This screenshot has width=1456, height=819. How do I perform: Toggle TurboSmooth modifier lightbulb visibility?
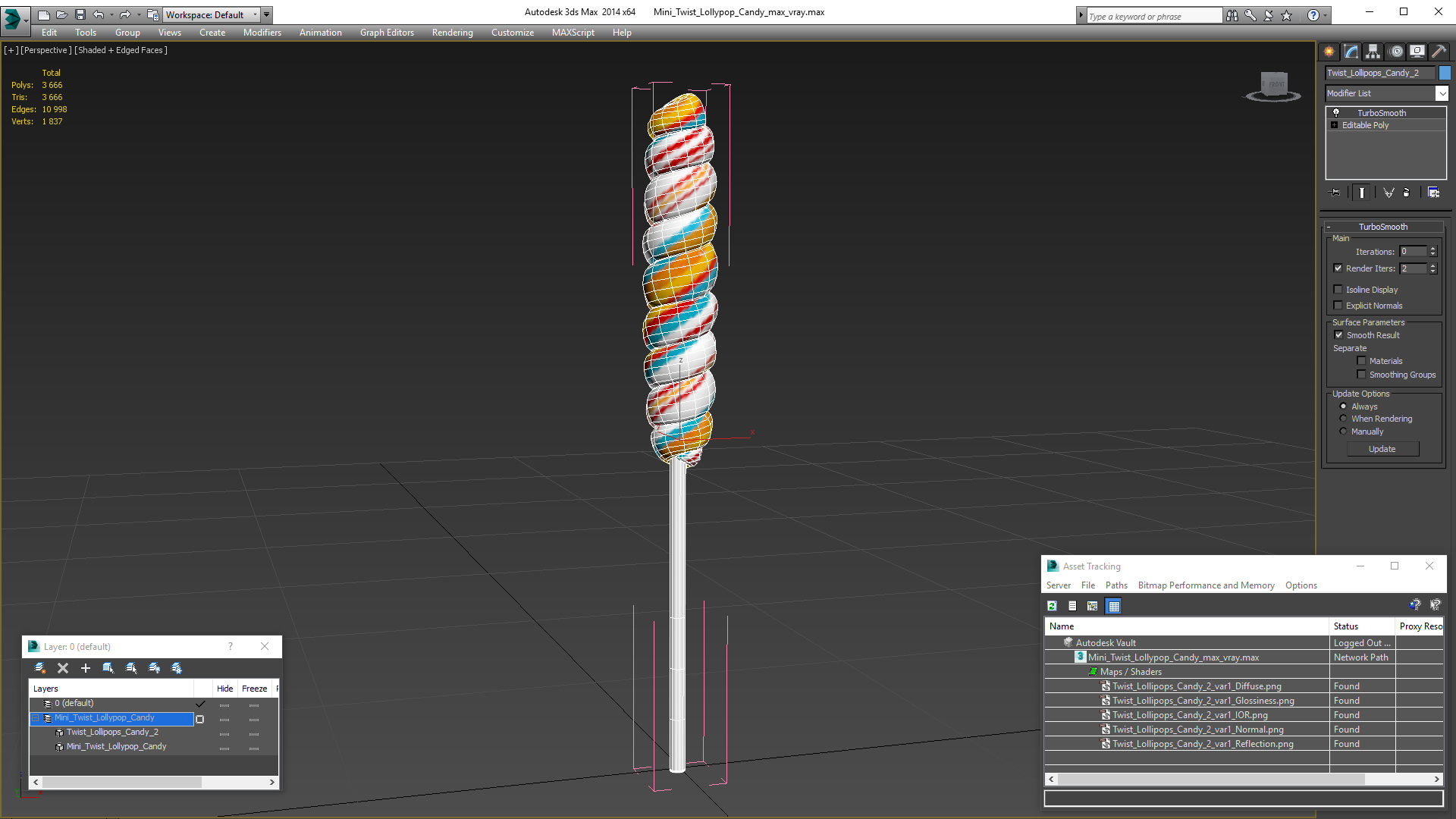point(1336,113)
